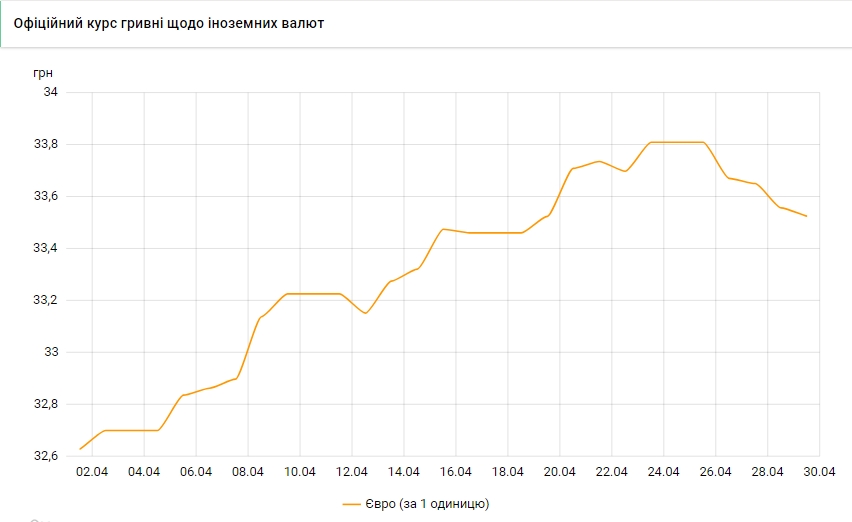Click the line's dip near 12.04
The width and height of the screenshot is (852, 522).
click(365, 313)
